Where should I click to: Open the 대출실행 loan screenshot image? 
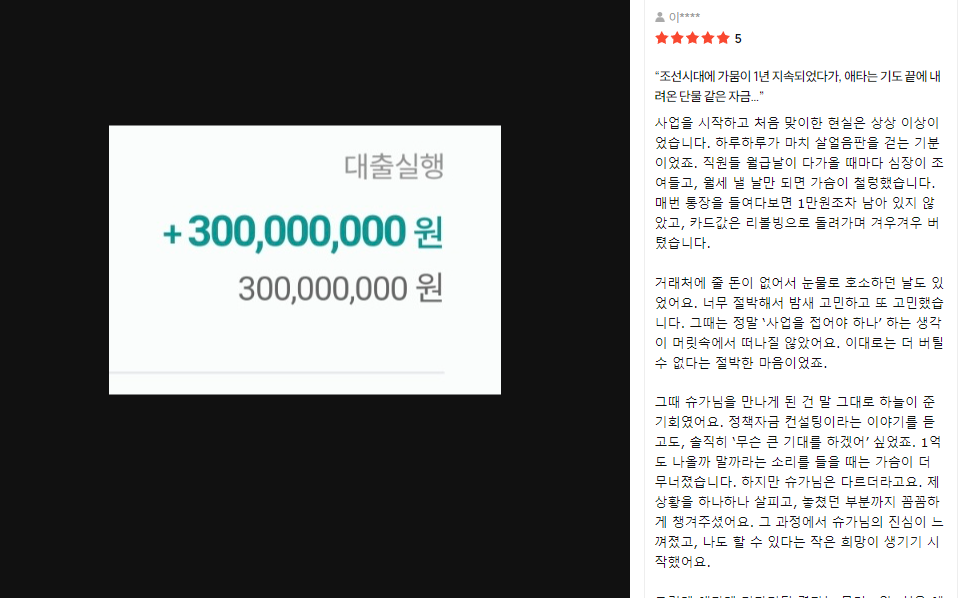(x=305, y=259)
